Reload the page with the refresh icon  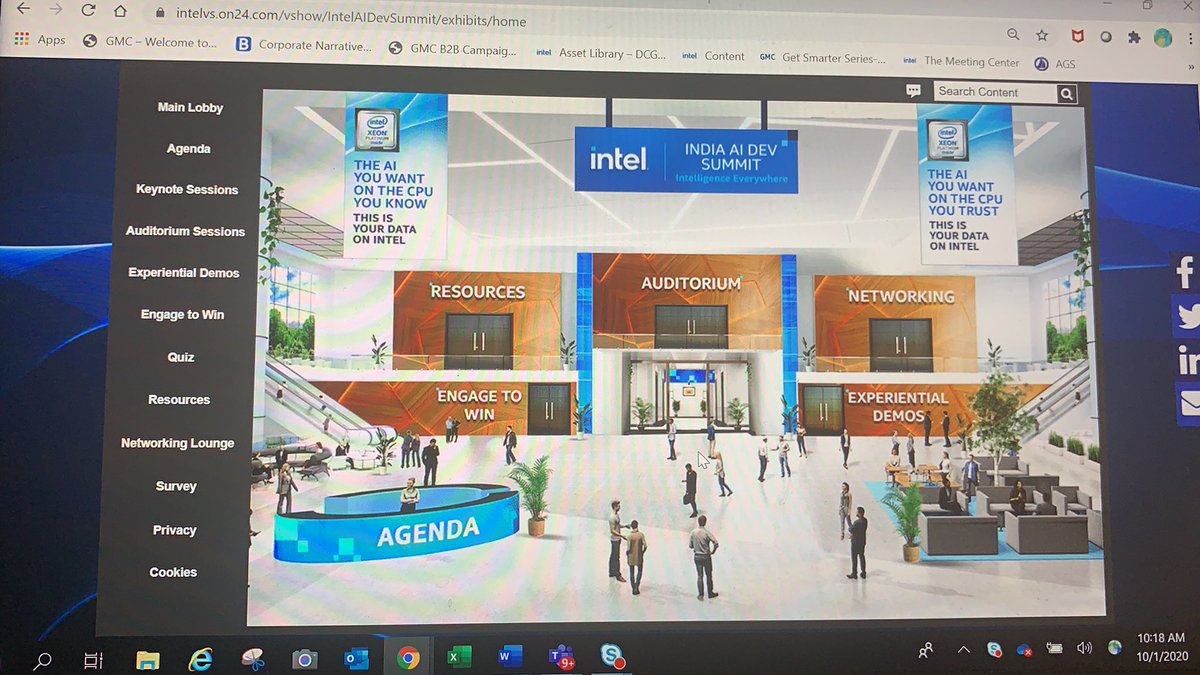[x=88, y=12]
